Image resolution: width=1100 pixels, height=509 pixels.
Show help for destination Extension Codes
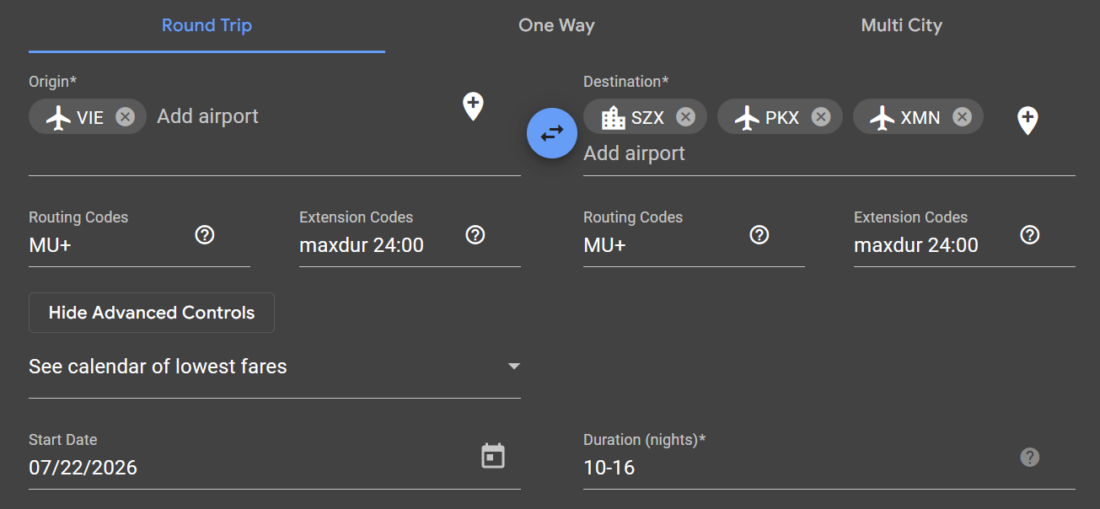click(1030, 235)
